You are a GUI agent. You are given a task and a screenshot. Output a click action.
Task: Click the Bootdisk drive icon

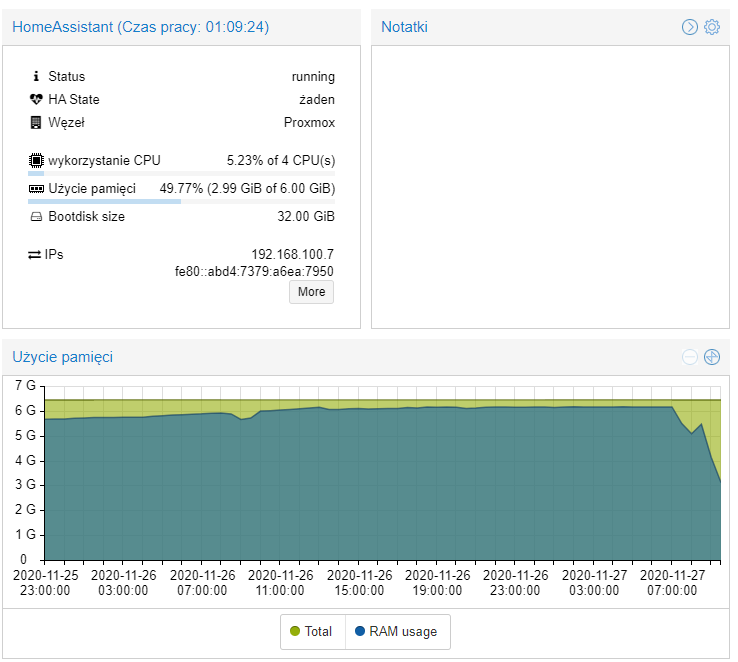36,217
